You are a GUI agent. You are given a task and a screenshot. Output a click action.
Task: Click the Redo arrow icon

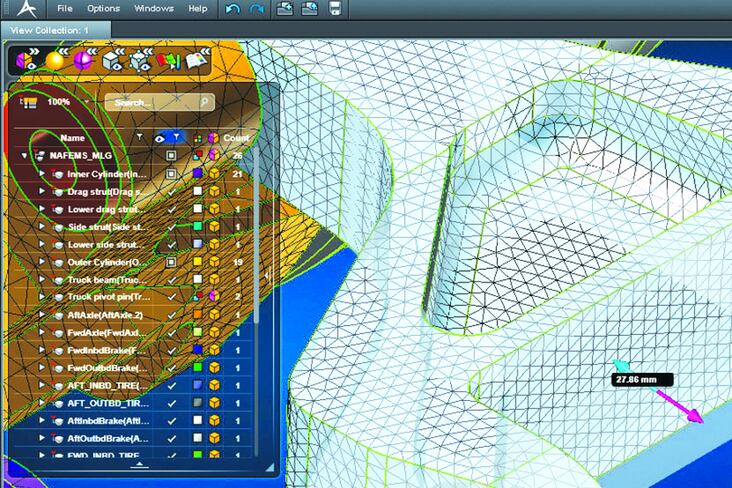tap(257, 9)
